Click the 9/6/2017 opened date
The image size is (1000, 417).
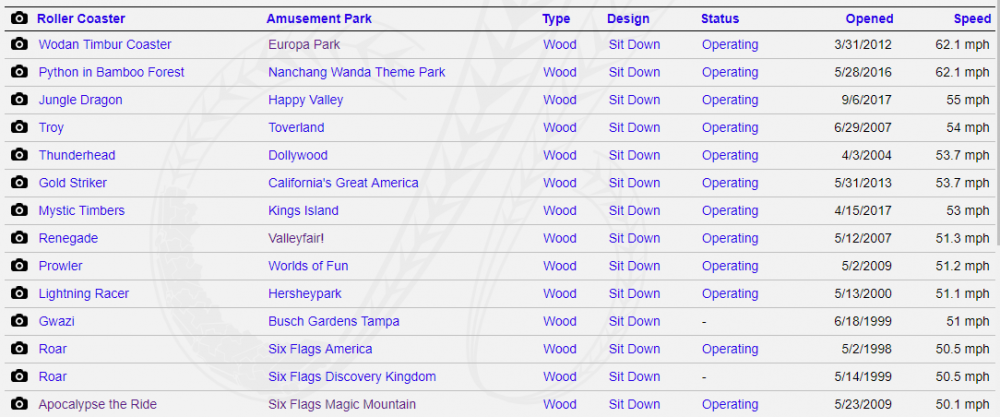(867, 100)
